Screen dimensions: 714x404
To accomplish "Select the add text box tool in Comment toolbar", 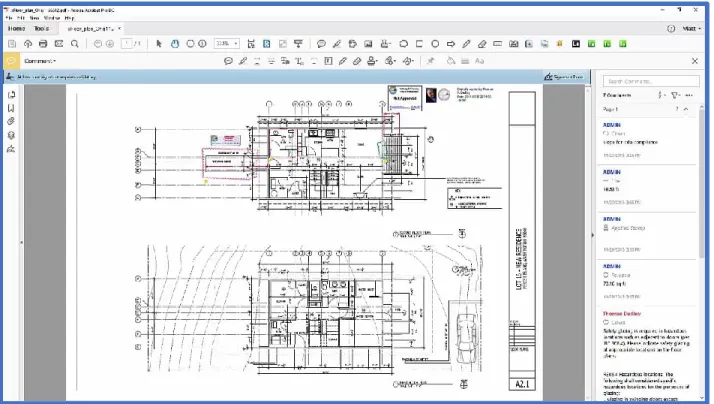I will point(328,61).
